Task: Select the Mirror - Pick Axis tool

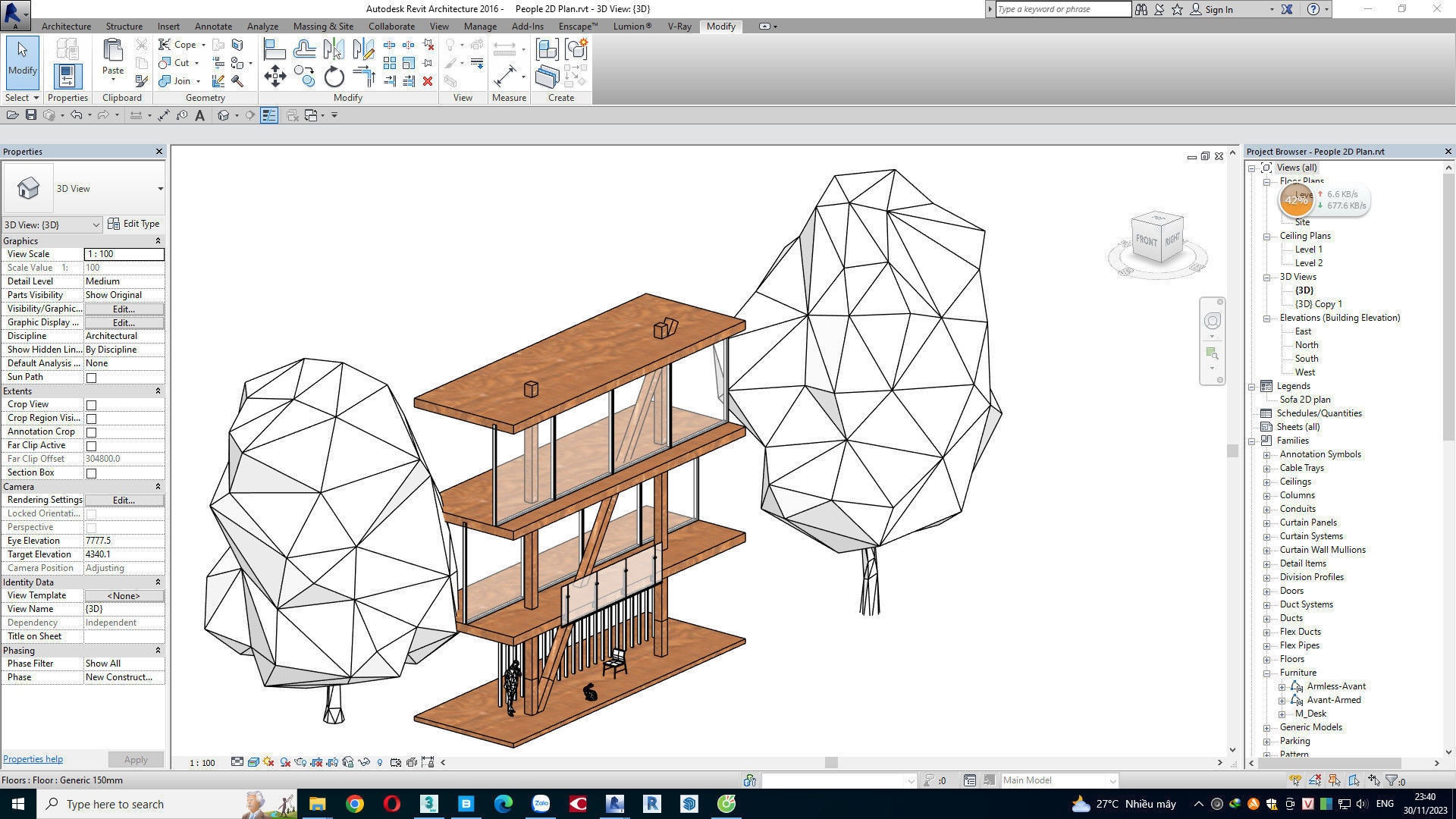Action: pos(334,49)
